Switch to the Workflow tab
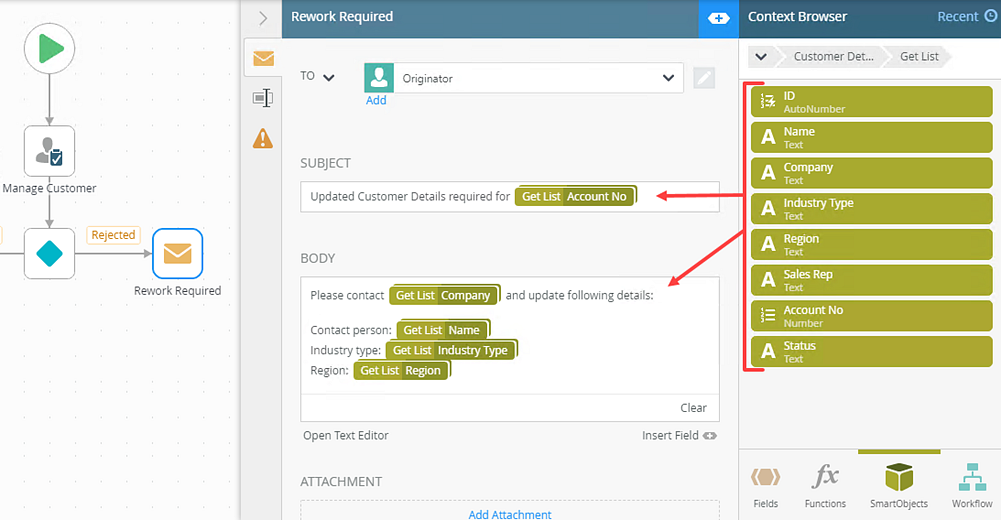This screenshot has height=520, width=1001. 972,486
